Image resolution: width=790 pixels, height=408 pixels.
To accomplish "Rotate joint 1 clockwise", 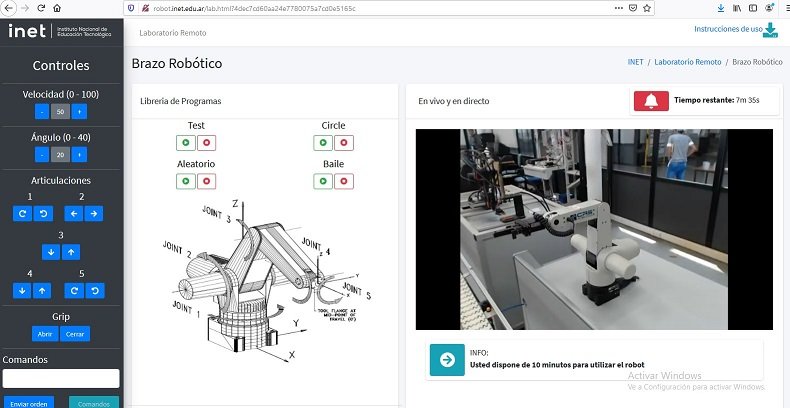I will tap(23, 213).
